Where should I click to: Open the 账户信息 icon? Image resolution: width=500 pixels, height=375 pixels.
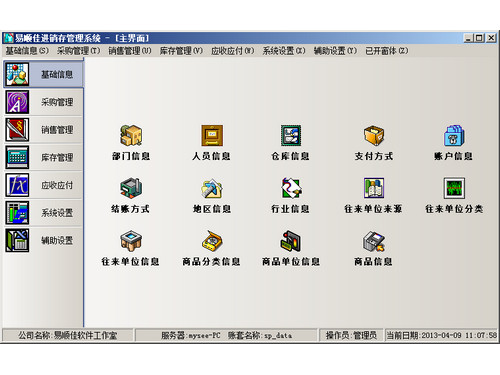(x=454, y=135)
